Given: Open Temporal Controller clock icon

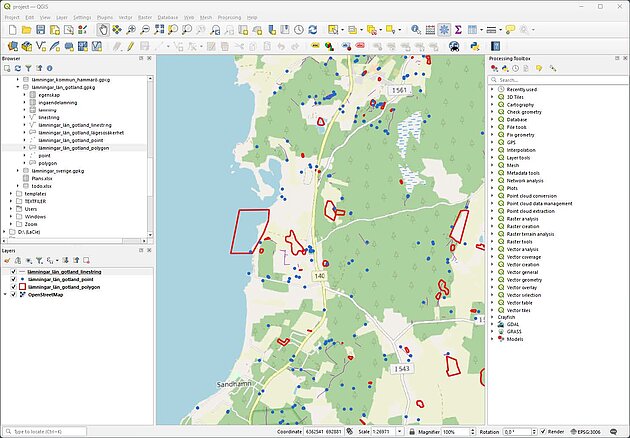Looking at the screenshot, I should coord(299,29).
